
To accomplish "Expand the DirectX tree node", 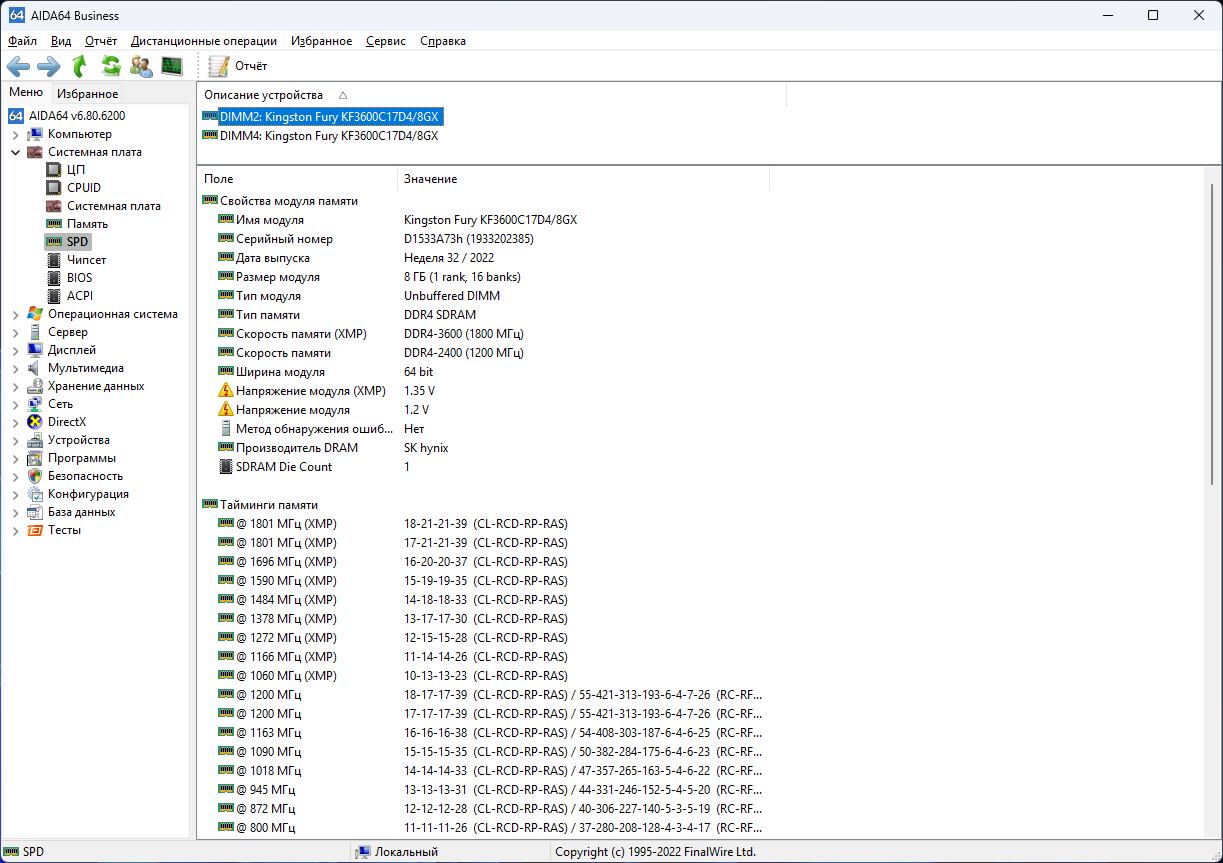I will [x=15, y=422].
